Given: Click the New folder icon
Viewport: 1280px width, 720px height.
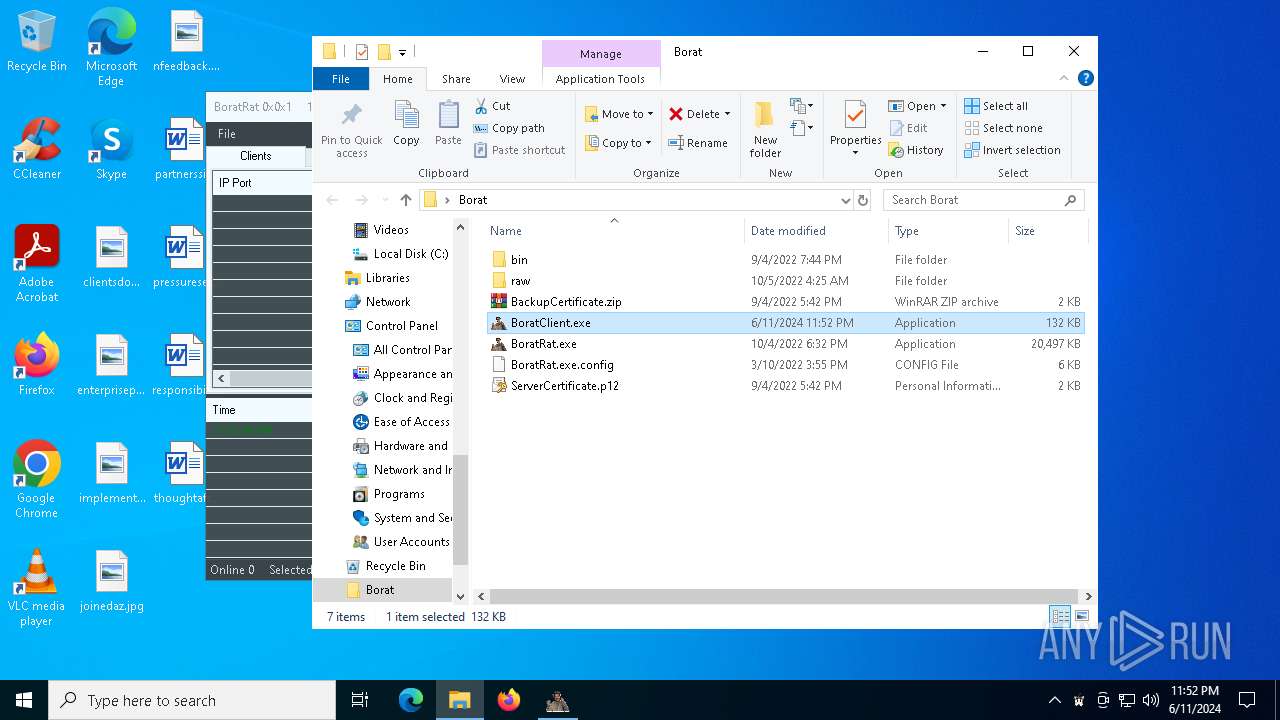Looking at the screenshot, I should pos(765,115).
